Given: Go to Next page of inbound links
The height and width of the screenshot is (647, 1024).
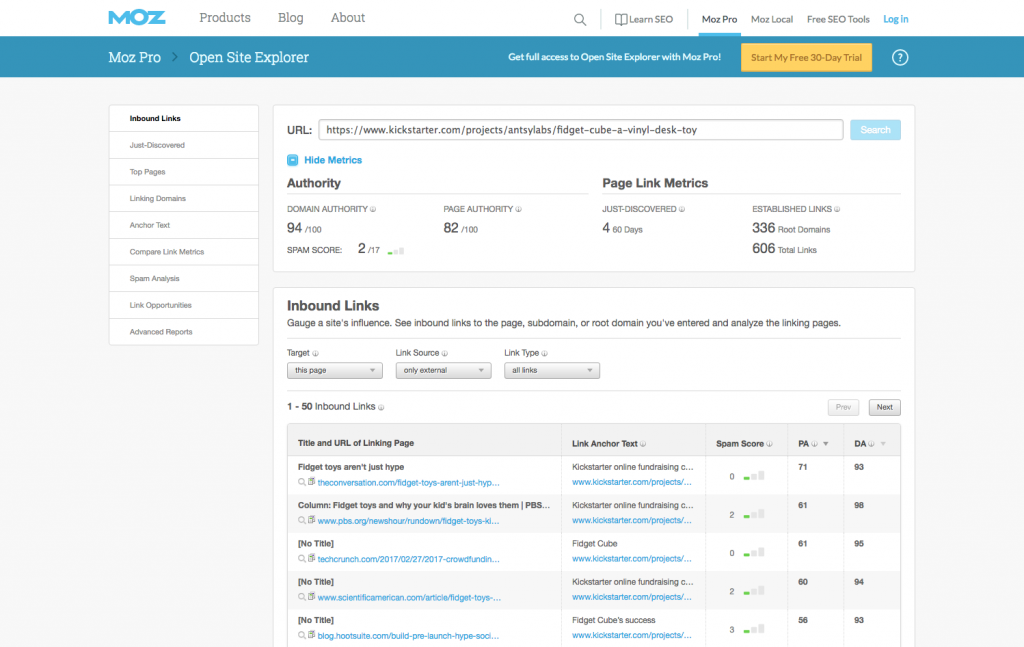Looking at the screenshot, I should [x=884, y=407].
